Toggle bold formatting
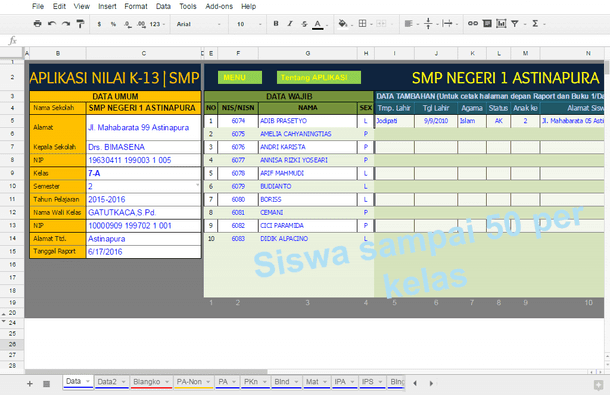The width and height of the screenshot is (610, 395). pos(276,24)
